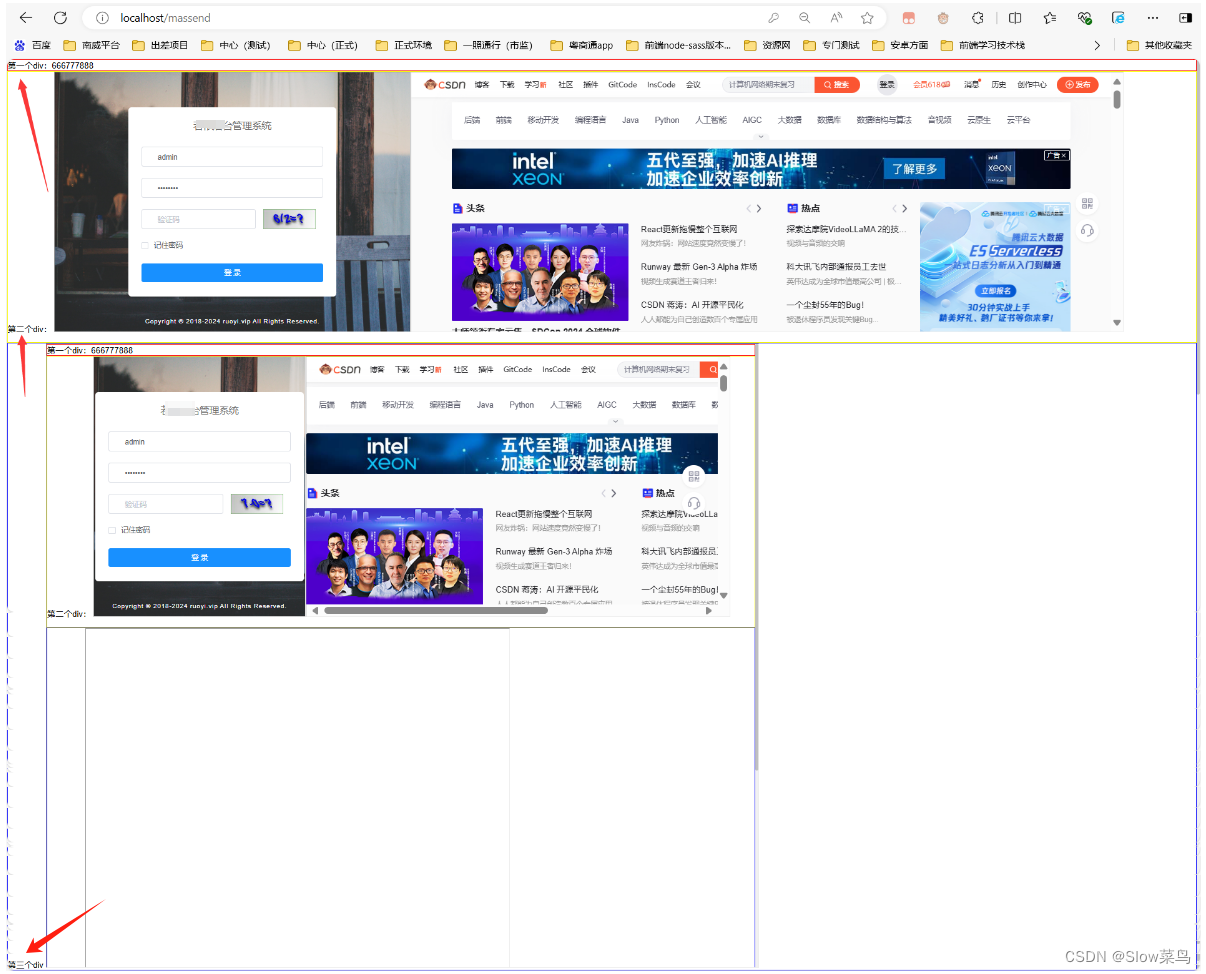The image size is (1206, 974).
Task: Open the 出差项目 bookmark folder
Action: [160, 45]
